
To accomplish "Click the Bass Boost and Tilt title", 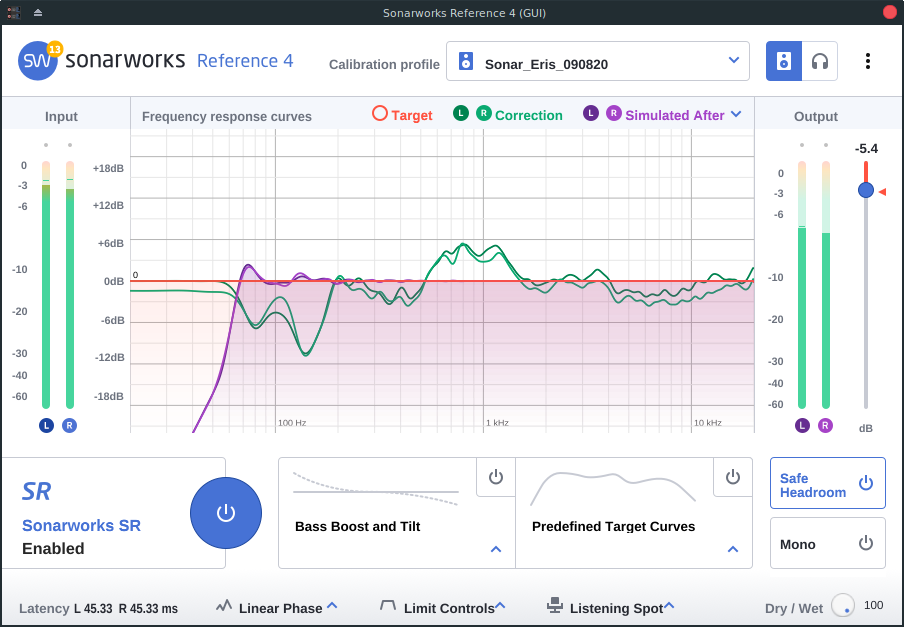I will 357,527.
